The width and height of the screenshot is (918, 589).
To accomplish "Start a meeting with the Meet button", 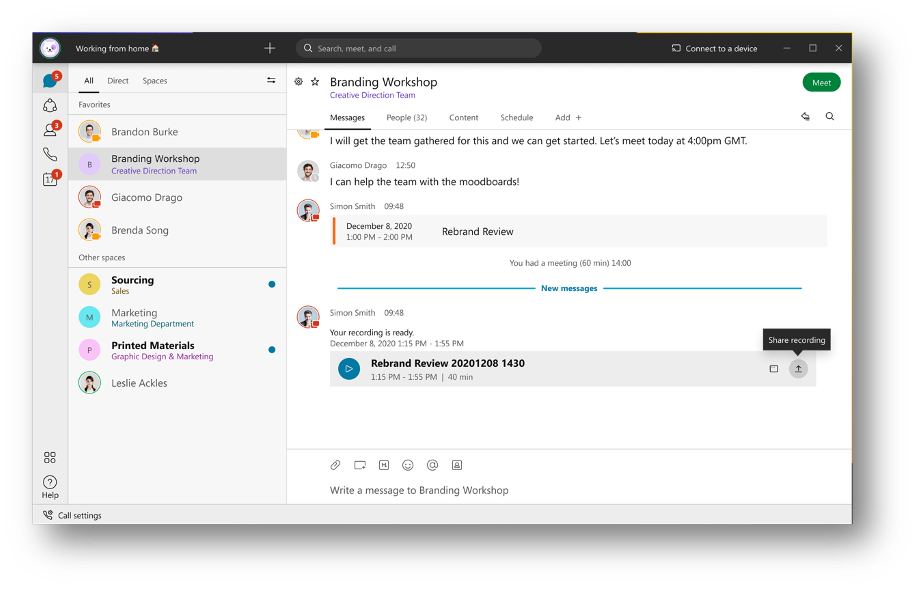I will (821, 82).
